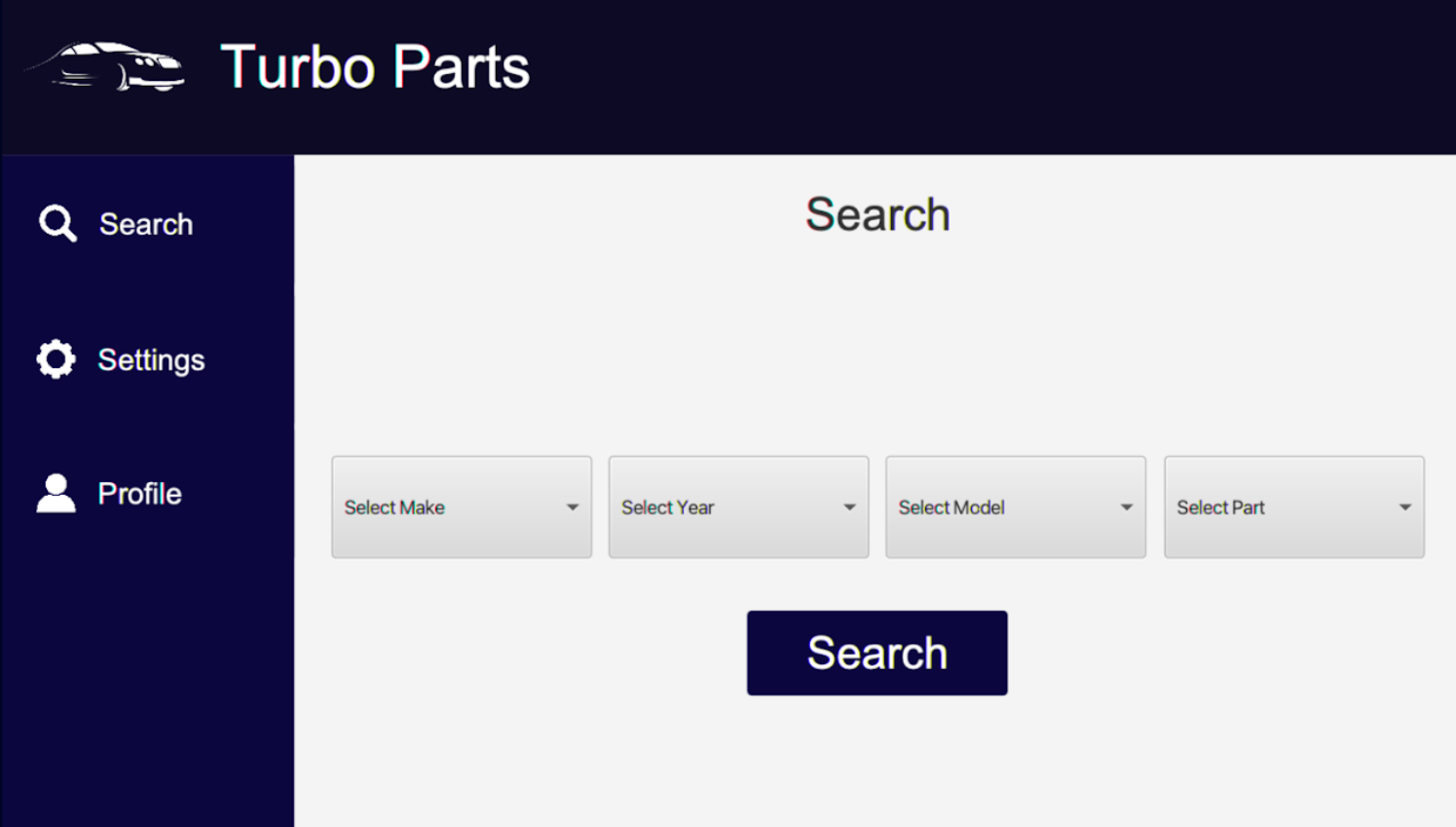Open the Select Model dropdown
This screenshot has height=827, width=1456.
[1016, 507]
